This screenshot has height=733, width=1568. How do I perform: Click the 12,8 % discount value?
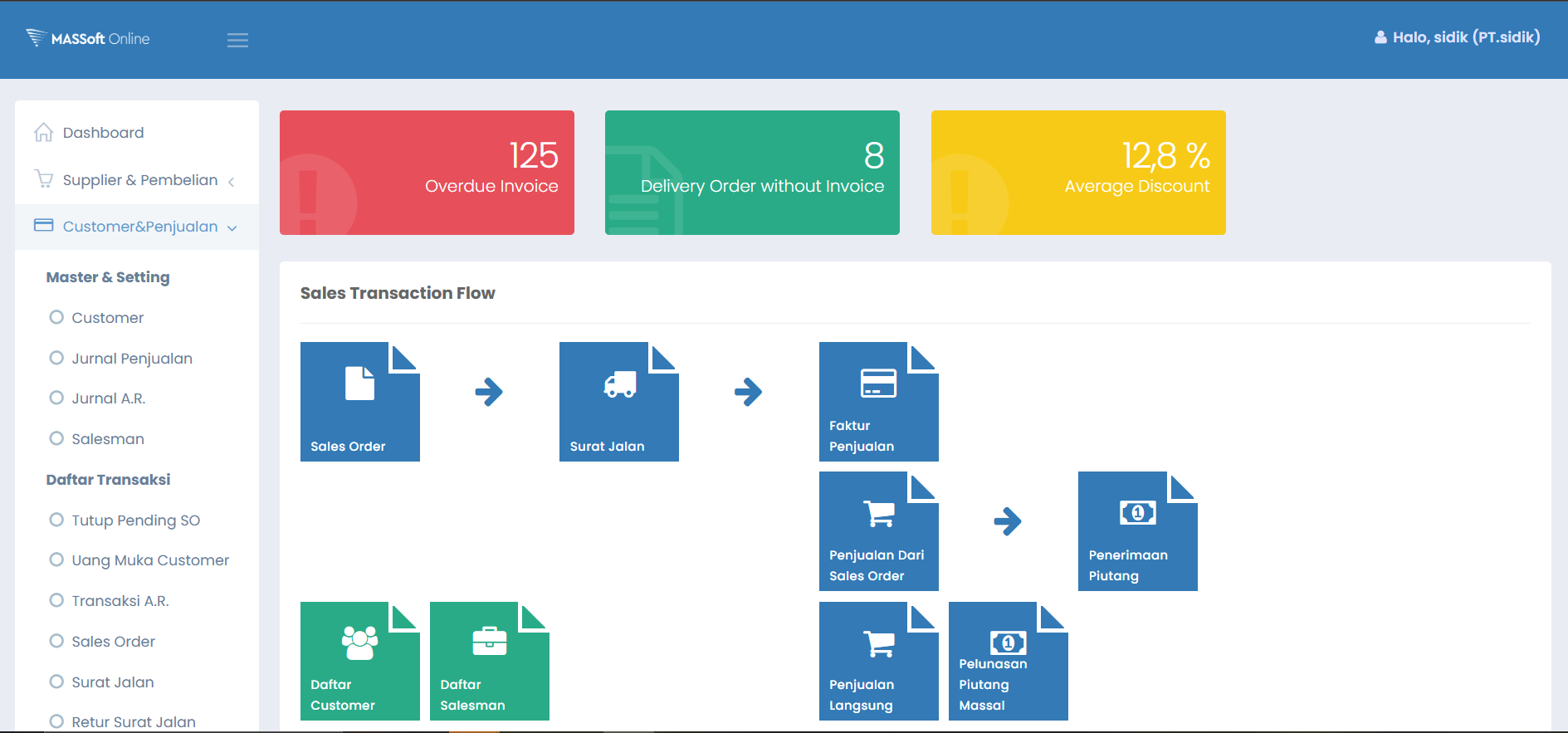[x=1166, y=155]
